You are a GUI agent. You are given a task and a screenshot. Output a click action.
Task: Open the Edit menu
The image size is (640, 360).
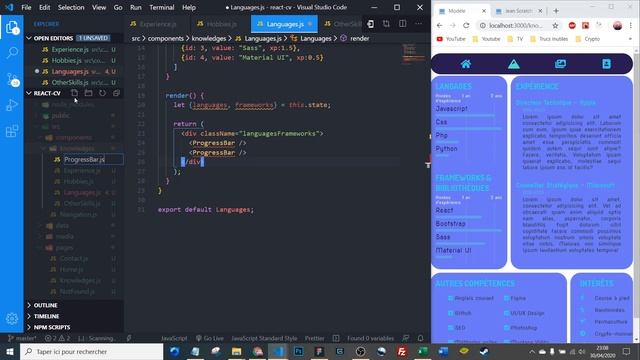click(x=44, y=7)
